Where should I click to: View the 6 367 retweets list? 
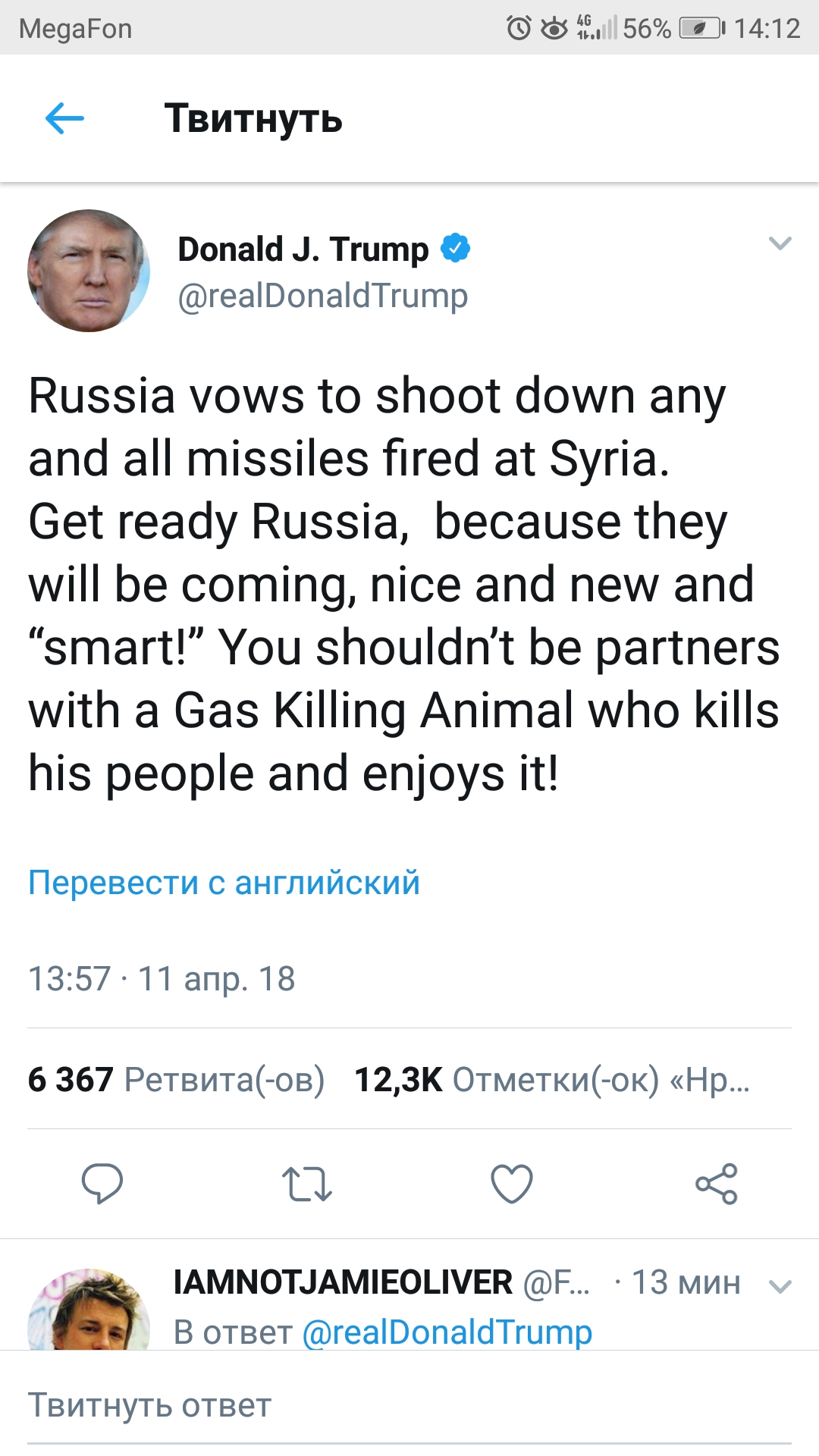[x=176, y=1079]
